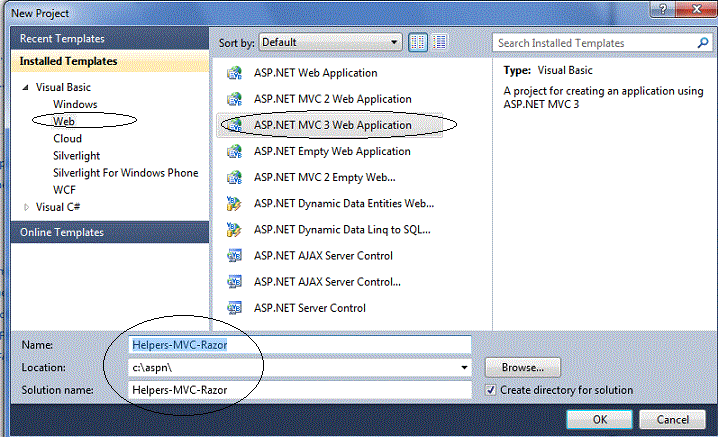Select ASP.NET Dynamic Data Linq to SQL... text

[342, 229]
